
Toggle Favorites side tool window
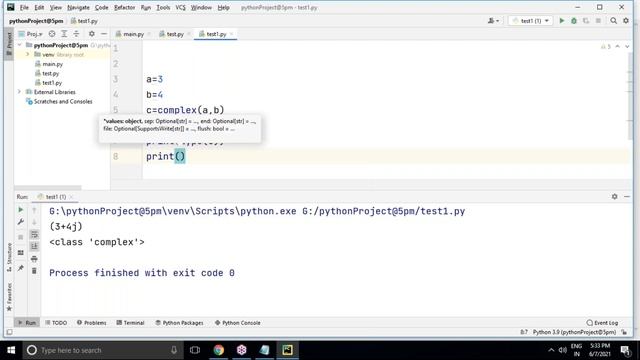point(9,297)
